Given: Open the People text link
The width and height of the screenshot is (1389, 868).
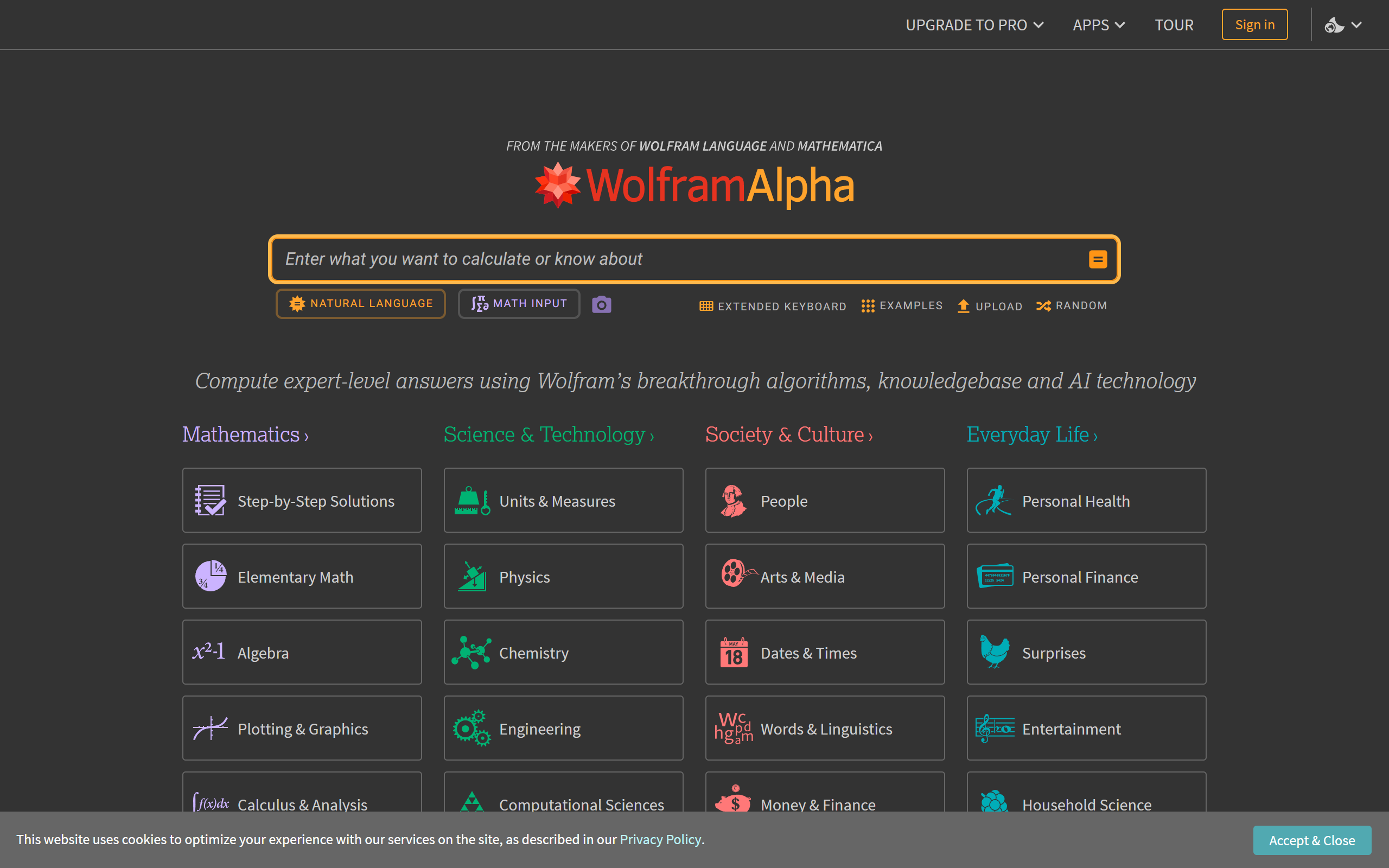Looking at the screenshot, I should pos(784,501).
